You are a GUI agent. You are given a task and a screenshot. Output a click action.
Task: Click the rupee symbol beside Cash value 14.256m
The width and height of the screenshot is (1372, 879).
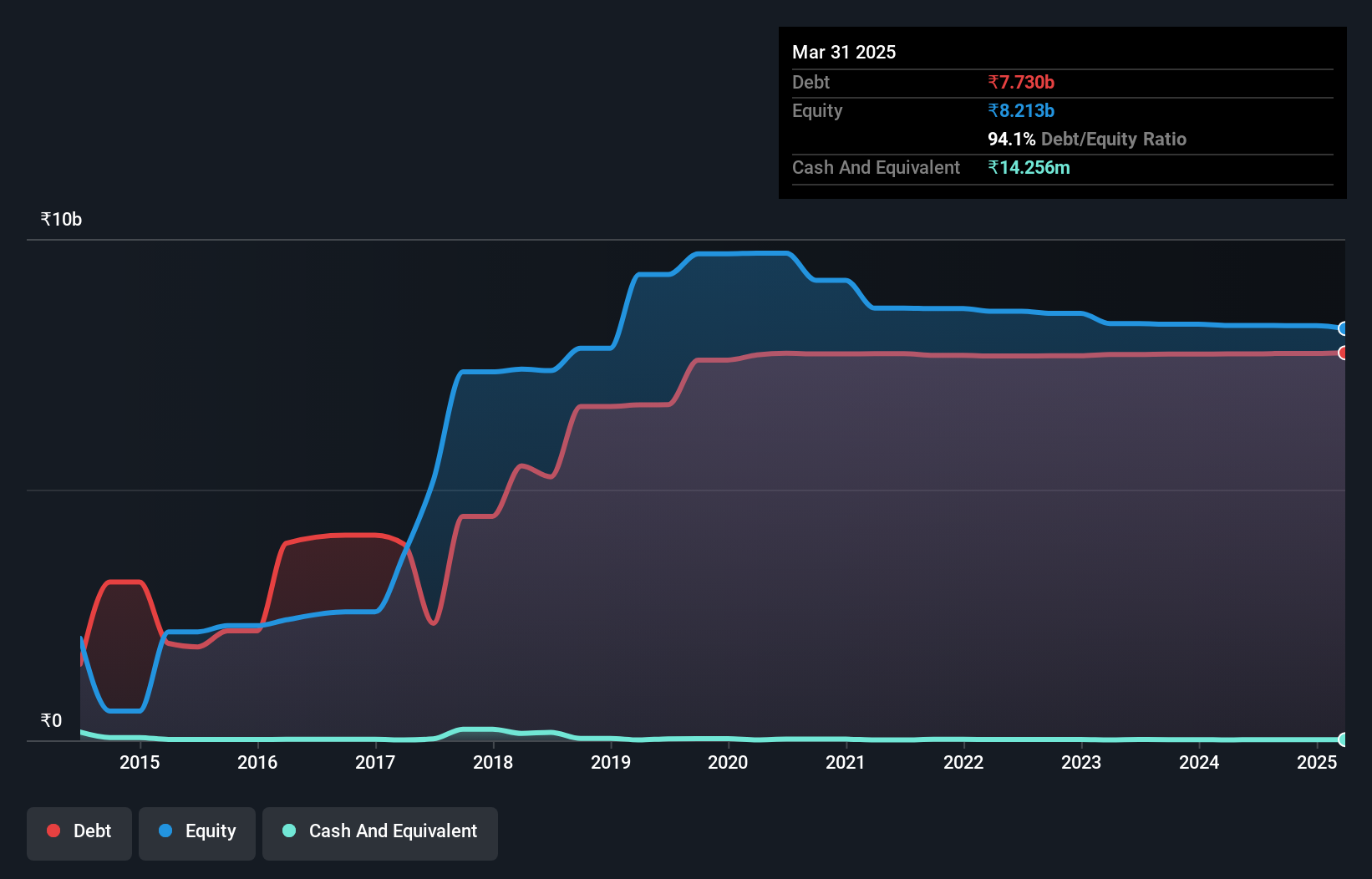click(x=994, y=167)
